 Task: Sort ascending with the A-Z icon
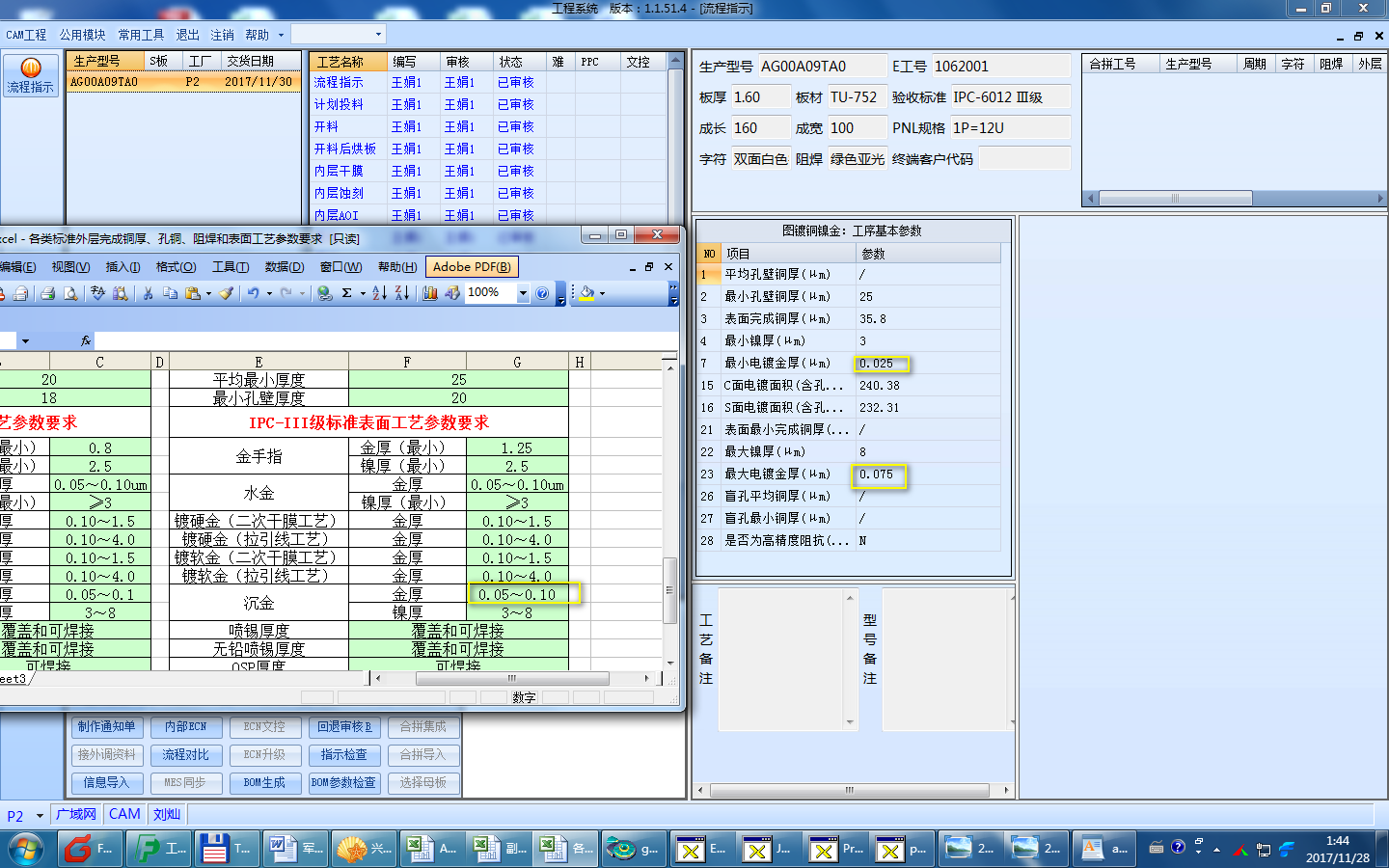[x=379, y=293]
